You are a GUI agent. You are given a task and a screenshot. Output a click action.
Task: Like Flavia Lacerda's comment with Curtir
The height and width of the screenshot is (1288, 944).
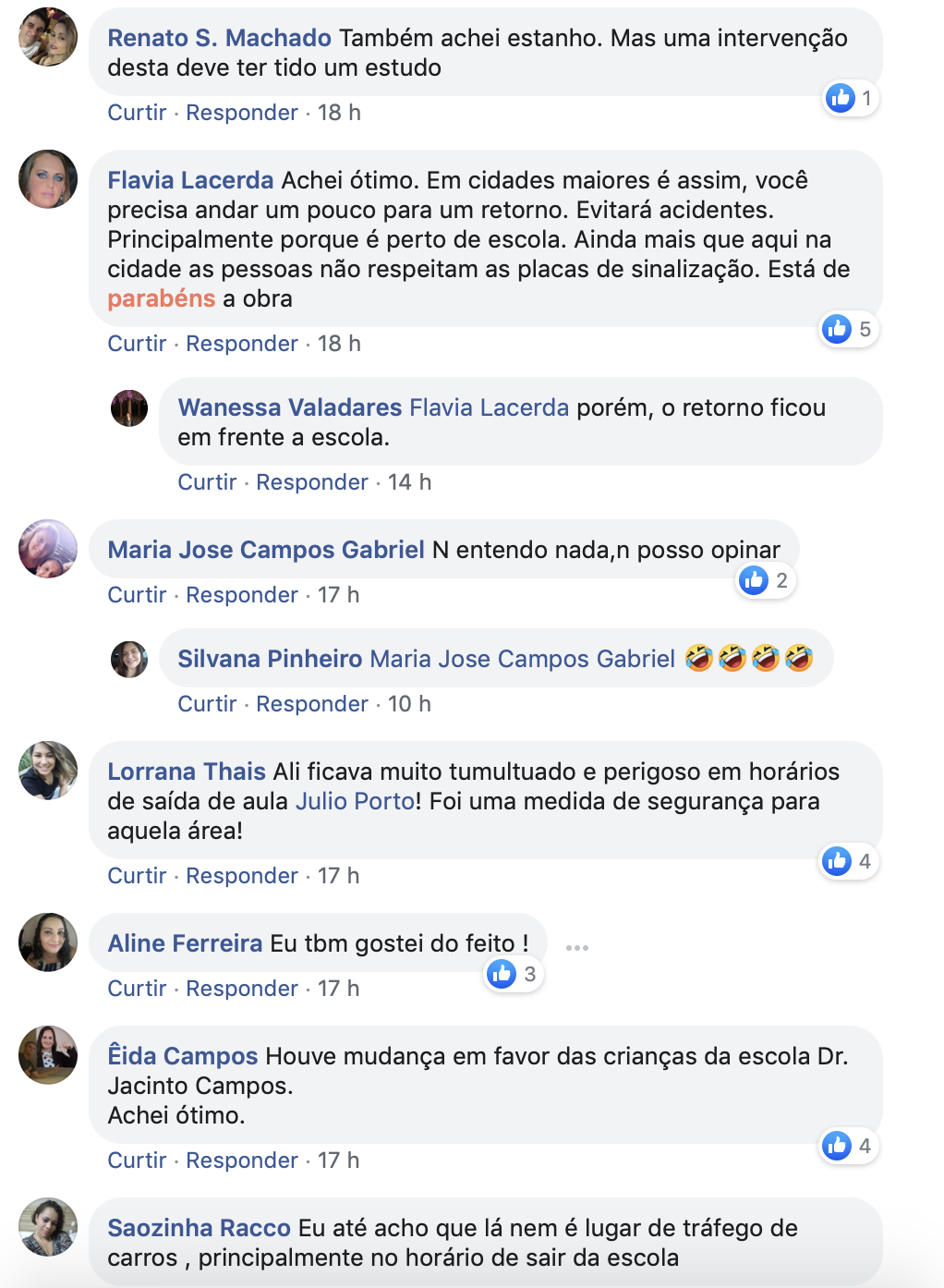[x=137, y=344]
